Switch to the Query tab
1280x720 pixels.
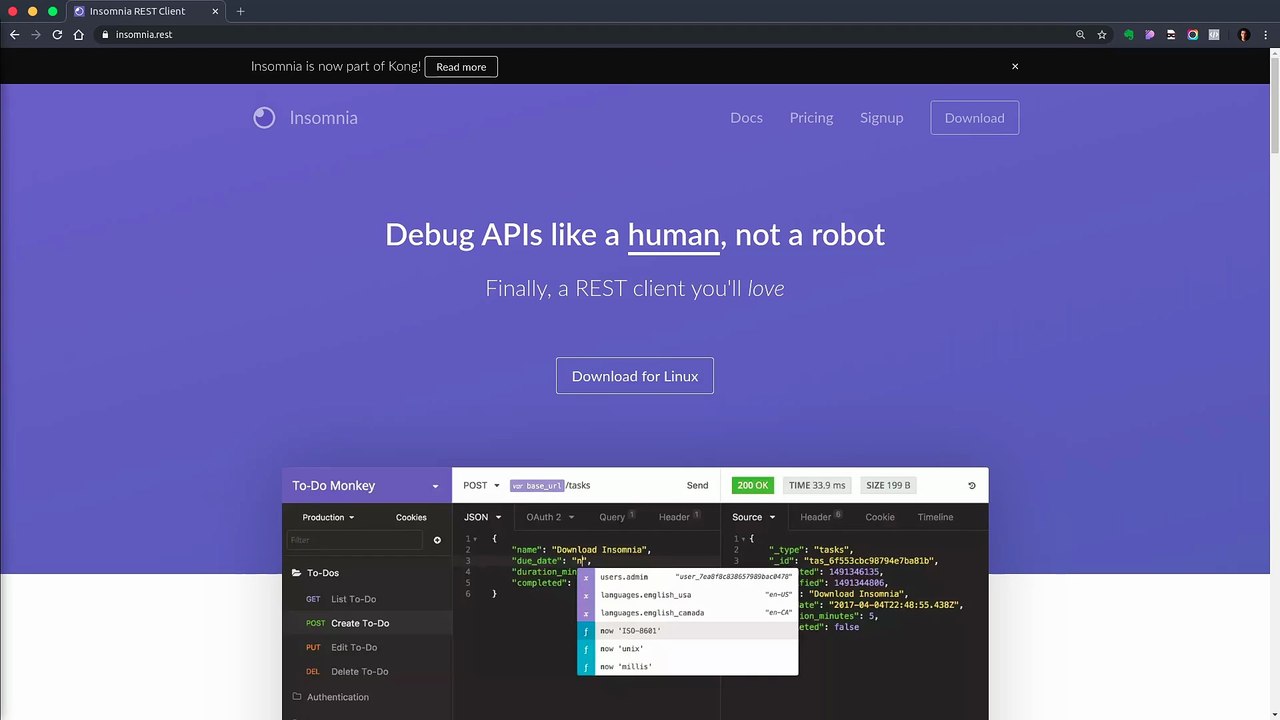pyautogui.click(x=617, y=517)
